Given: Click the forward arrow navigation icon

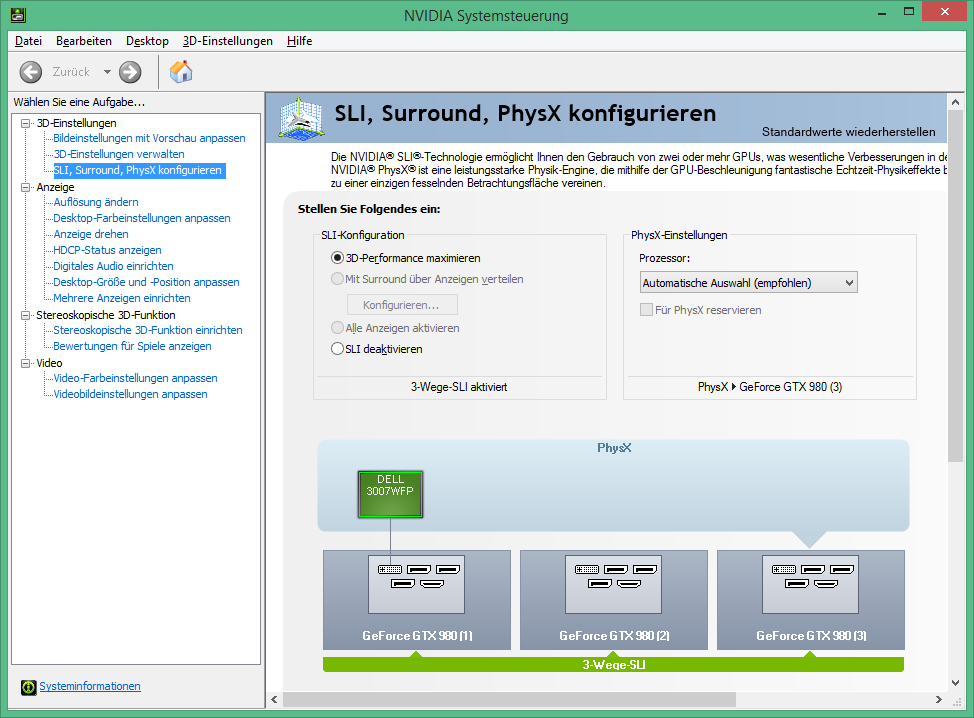Looking at the screenshot, I should pos(130,72).
